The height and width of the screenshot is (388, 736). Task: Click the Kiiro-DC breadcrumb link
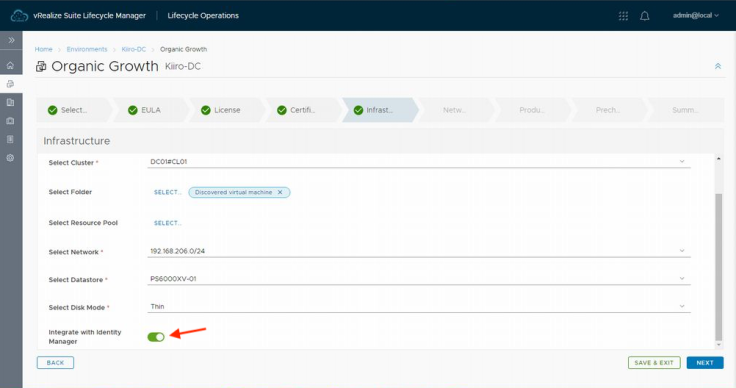[134, 49]
